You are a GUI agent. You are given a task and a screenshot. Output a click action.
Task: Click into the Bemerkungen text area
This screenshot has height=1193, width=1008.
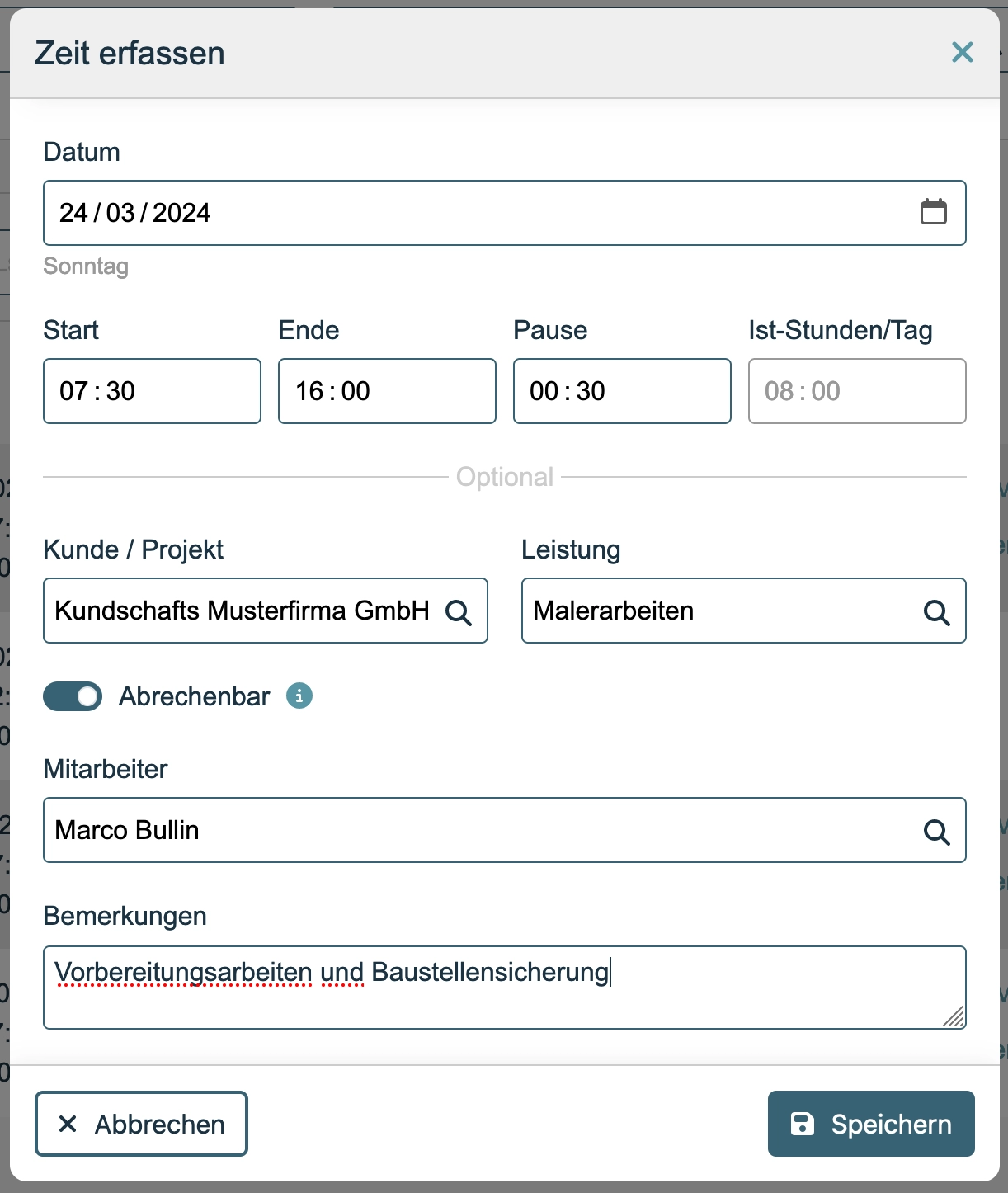coord(504,988)
